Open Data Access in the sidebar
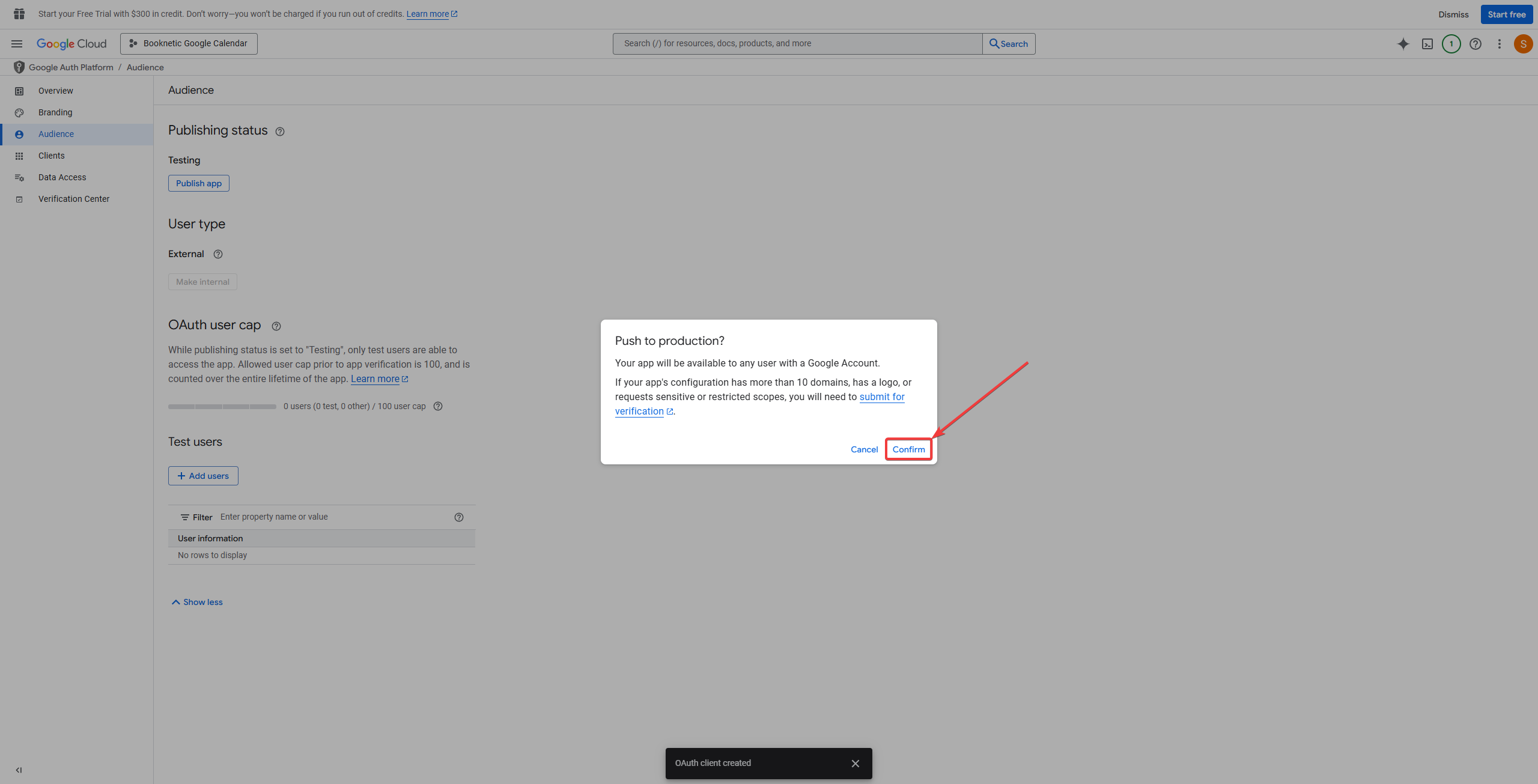Image resolution: width=1538 pixels, height=784 pixels. point(77,177)
